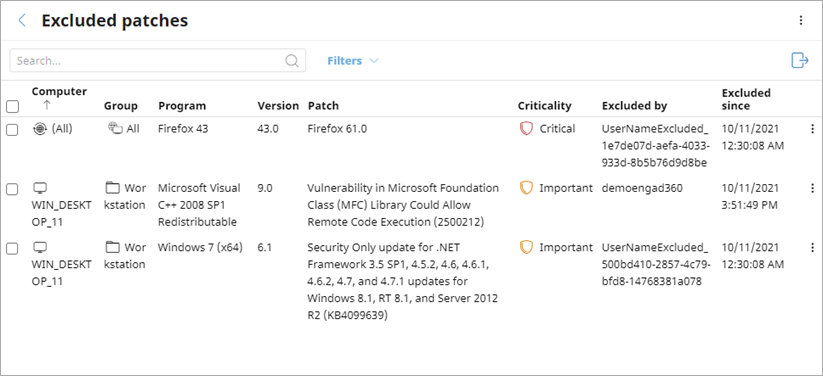Image resolution: width=823 pixels, height=376 pixels.
Task: Click the monitor icon in Windows 7 row
Action: (40, 247)
